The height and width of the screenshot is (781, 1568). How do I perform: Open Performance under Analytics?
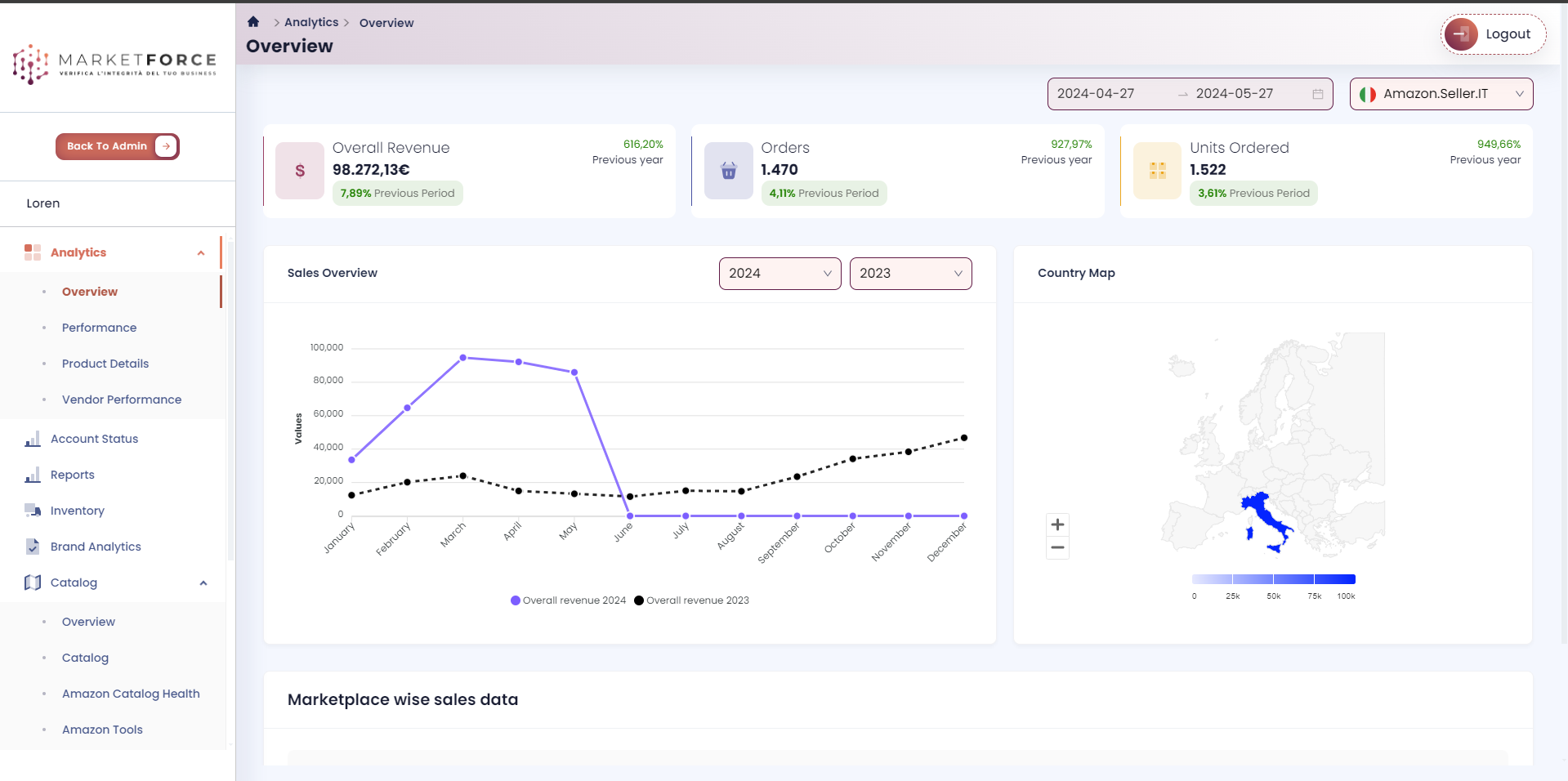click(99, 328)
